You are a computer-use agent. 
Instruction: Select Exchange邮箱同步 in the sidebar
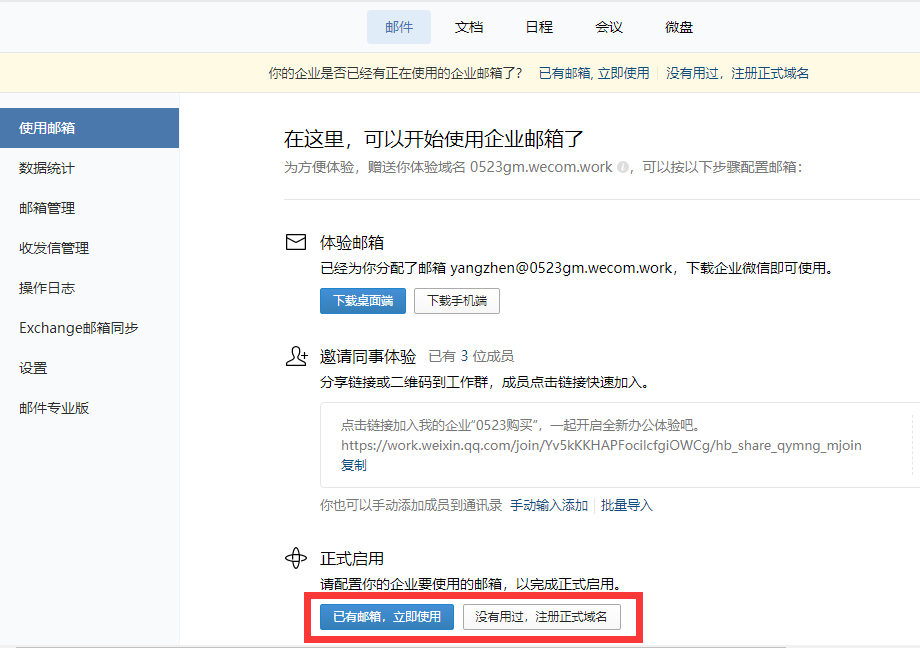(x=79, y=328)
